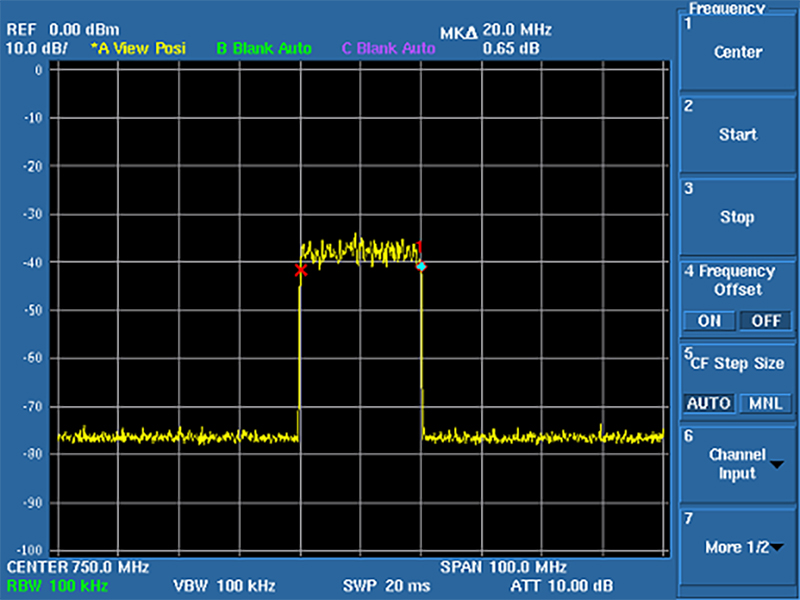The width and height of the screenshot is (800, 600).
Task: Select the SWP 20 ms readout
Action: [x=386, y=585]
